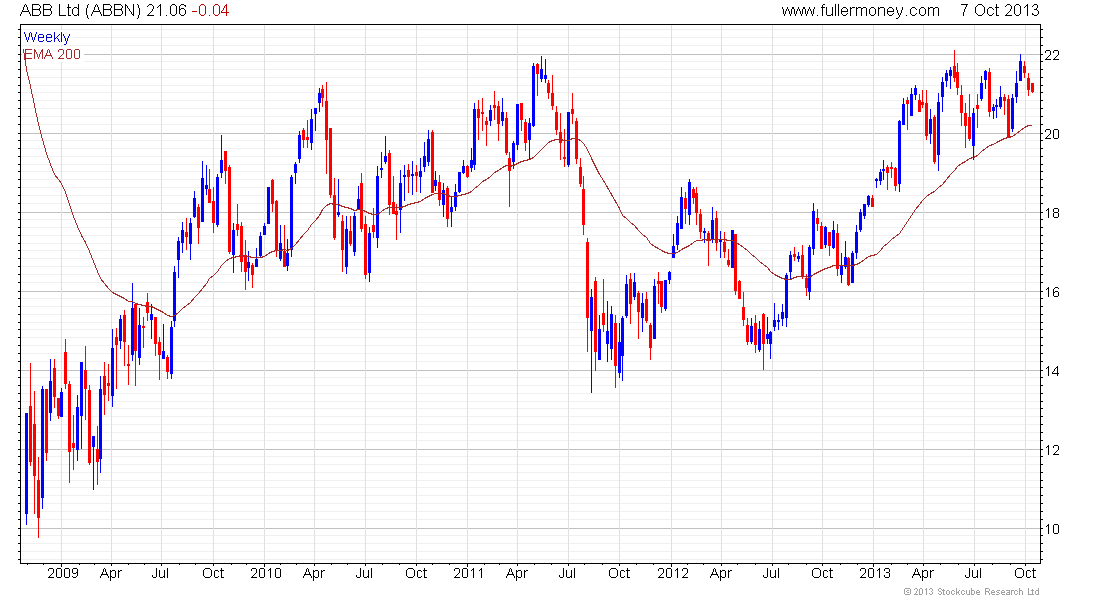The image size is (1100, 600).
Task: Click the 14 price axis label
Action: (x=1052, y=371)
